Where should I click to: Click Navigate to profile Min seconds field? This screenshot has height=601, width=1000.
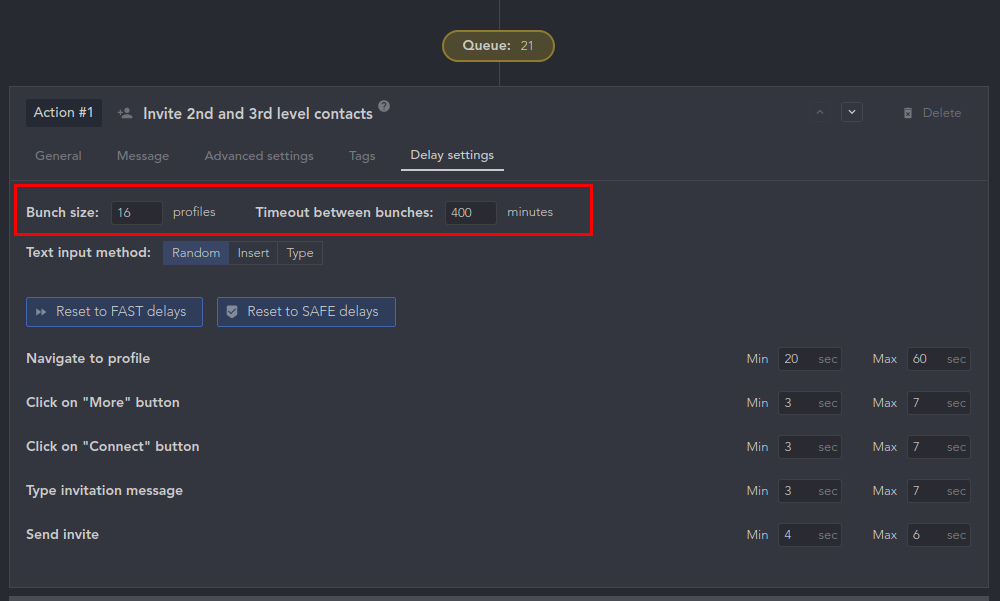click(809, 359)
